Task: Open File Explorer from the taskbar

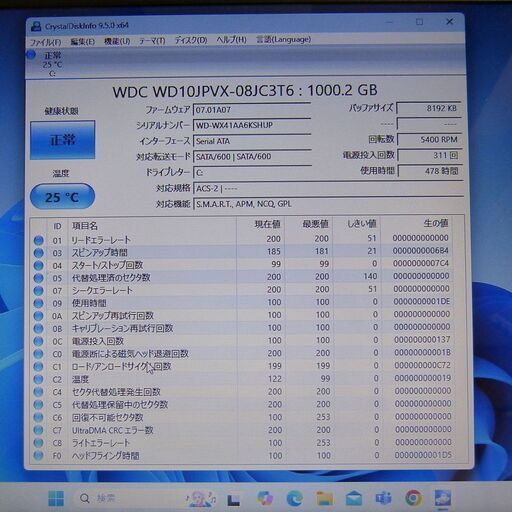Action: [324, 498]
